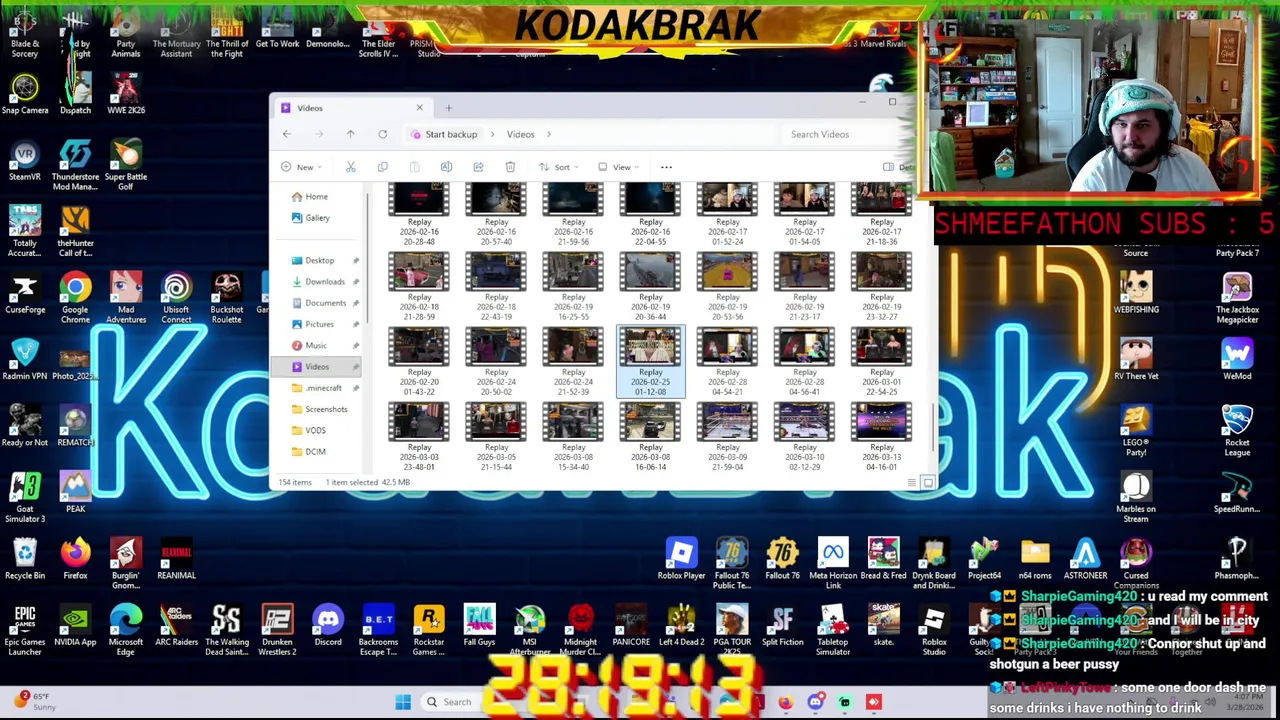Open Firefox desktop shortcut

[75, 559]
